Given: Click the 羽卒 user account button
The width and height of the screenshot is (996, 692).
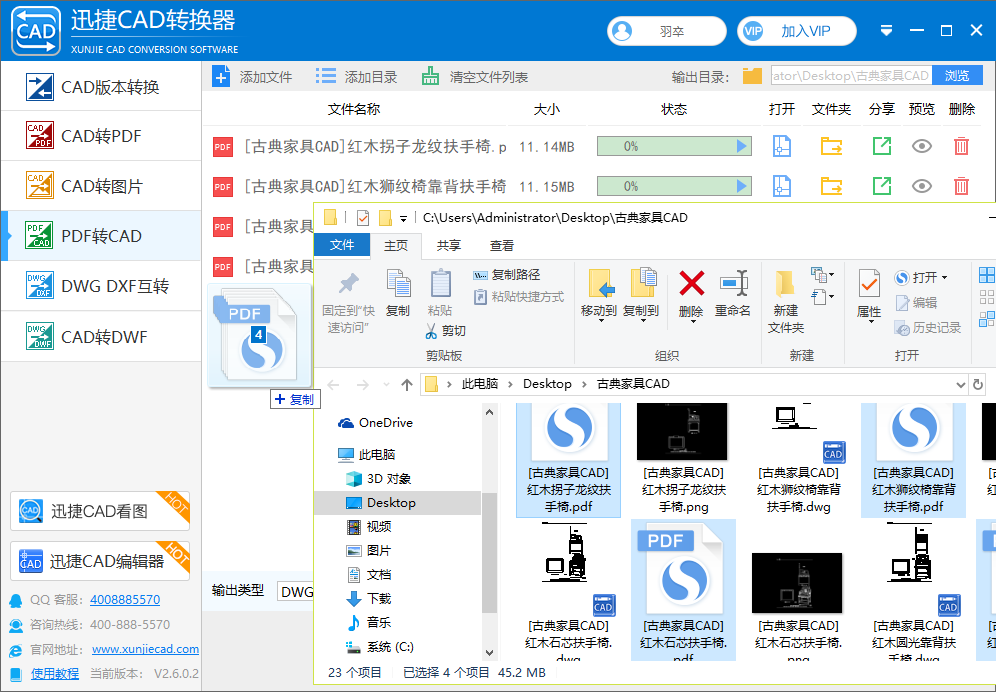Looking at the screenshot, I should [667, 31].
